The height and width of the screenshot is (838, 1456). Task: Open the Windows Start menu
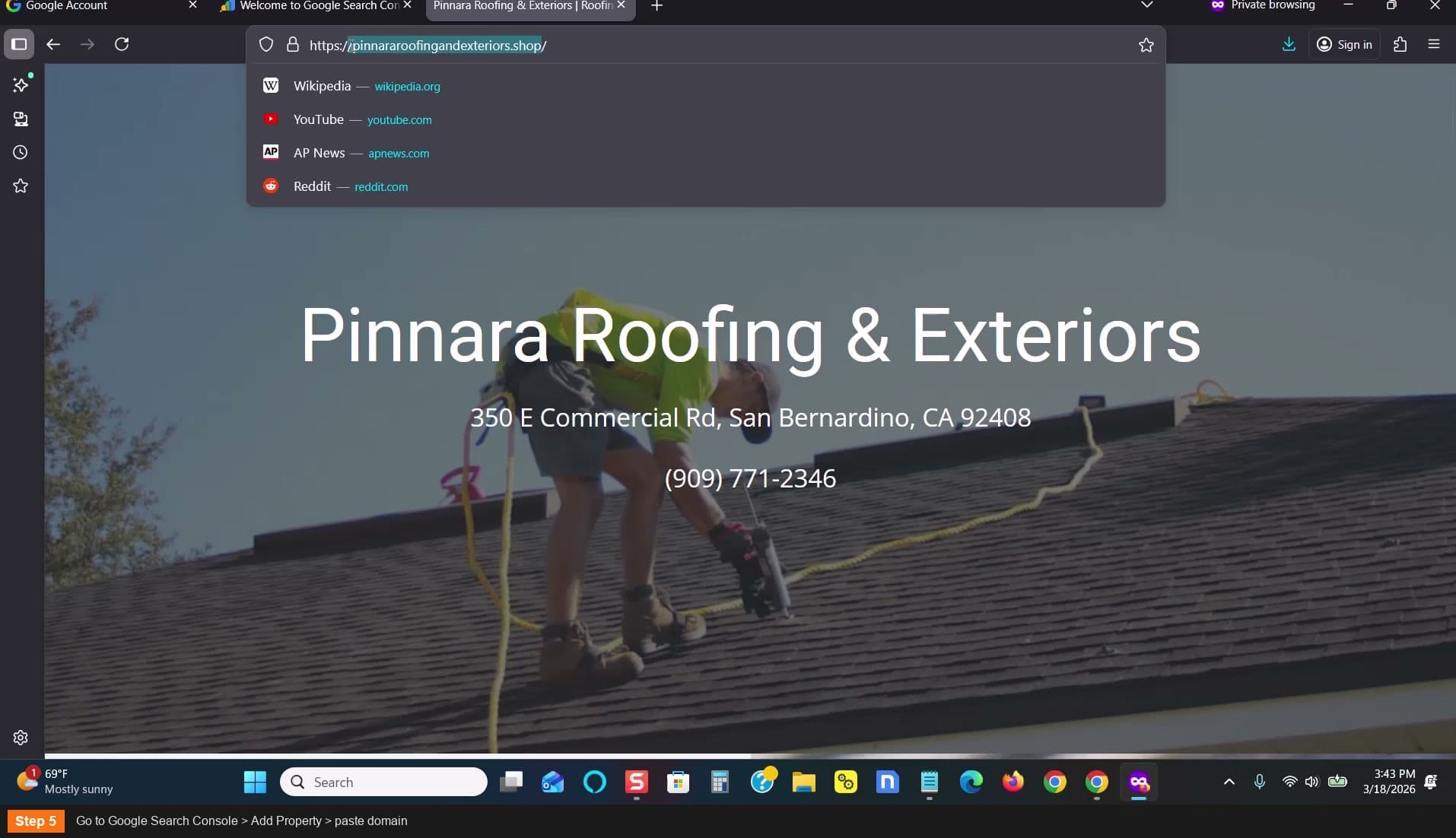tap(255, 782)
